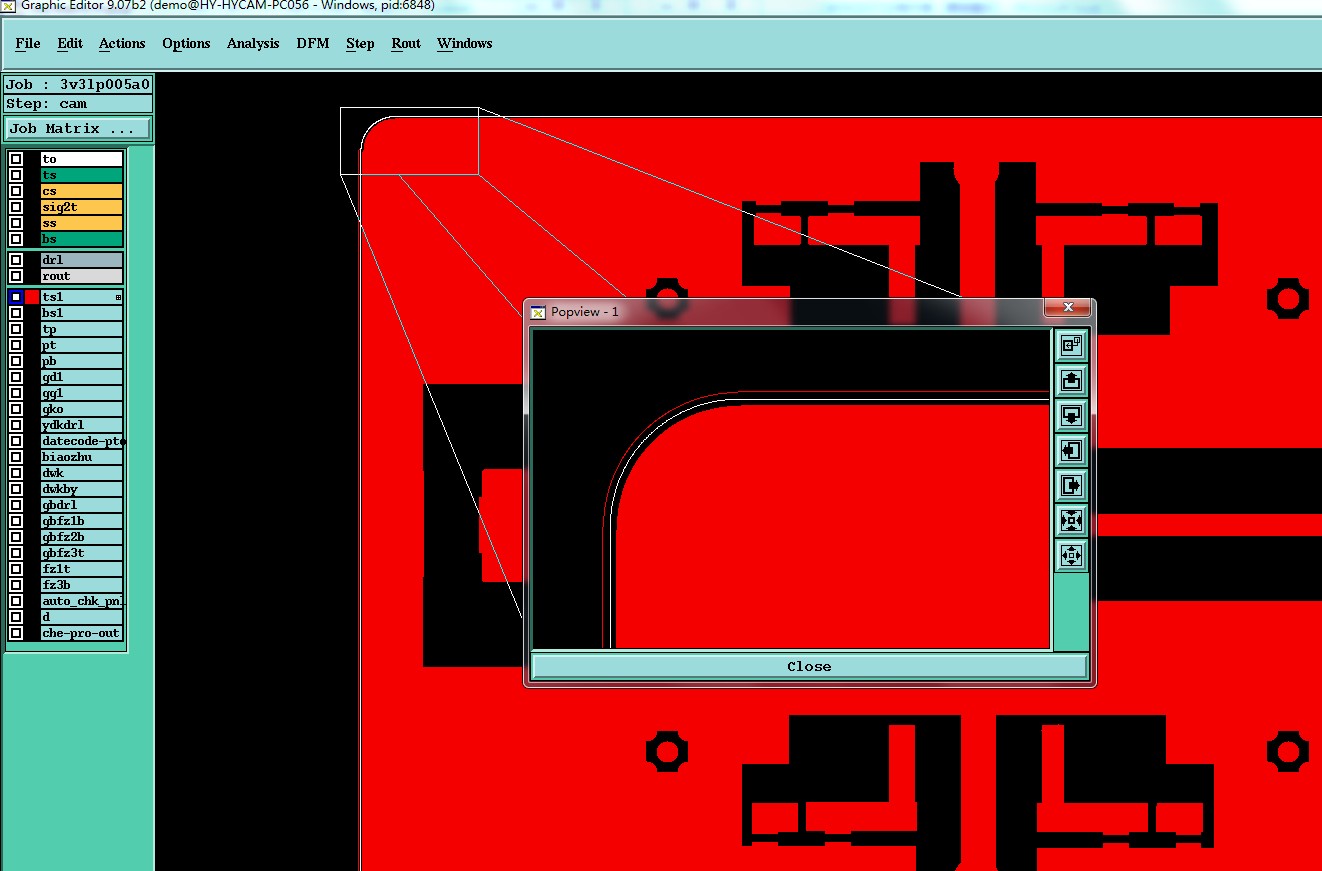Toggle display checkbox for layer ts
Image resolution: width=1322 pixels, height=871 pixels.
(x=16, y=175)
